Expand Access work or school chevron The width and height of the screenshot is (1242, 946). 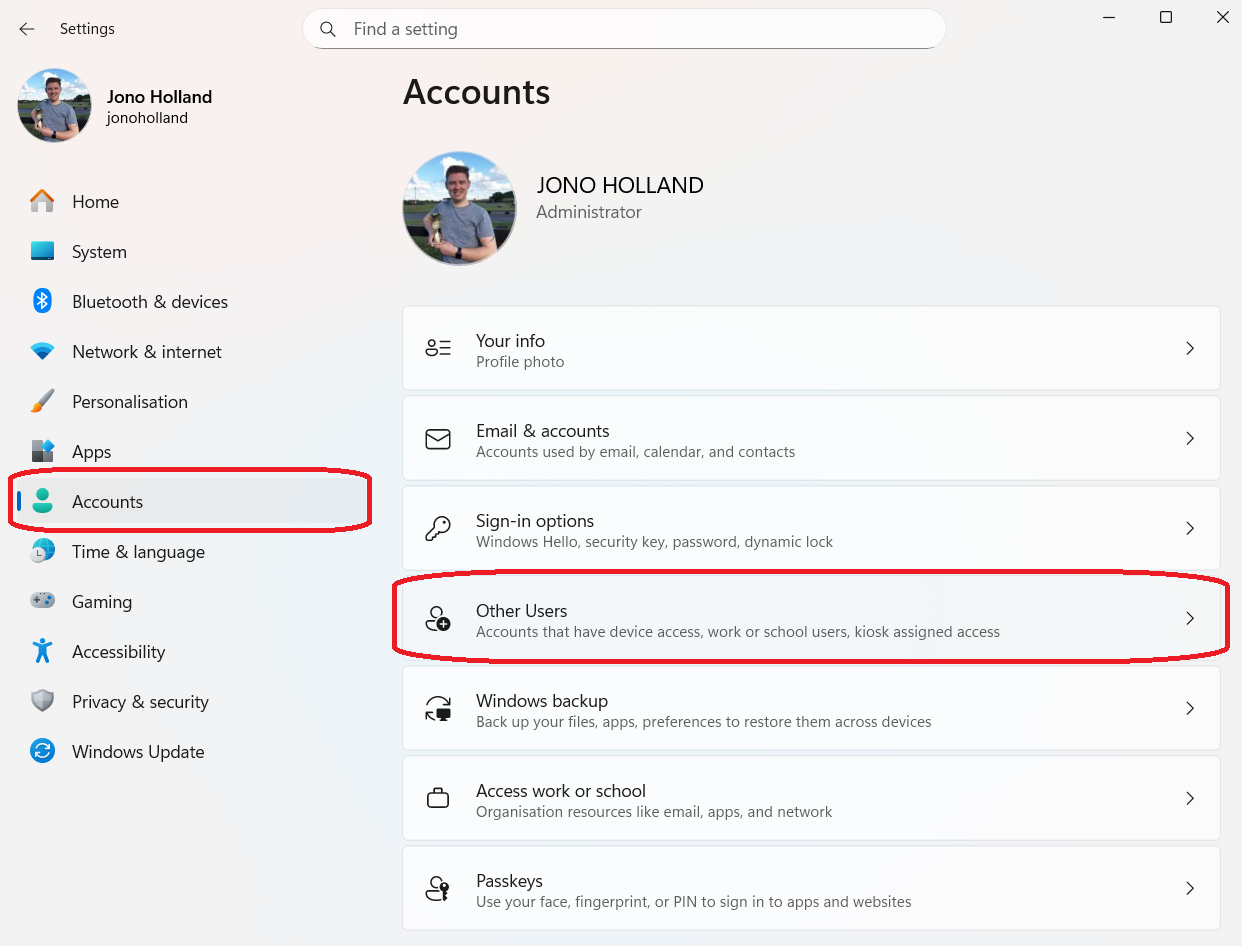point(1190,798)
